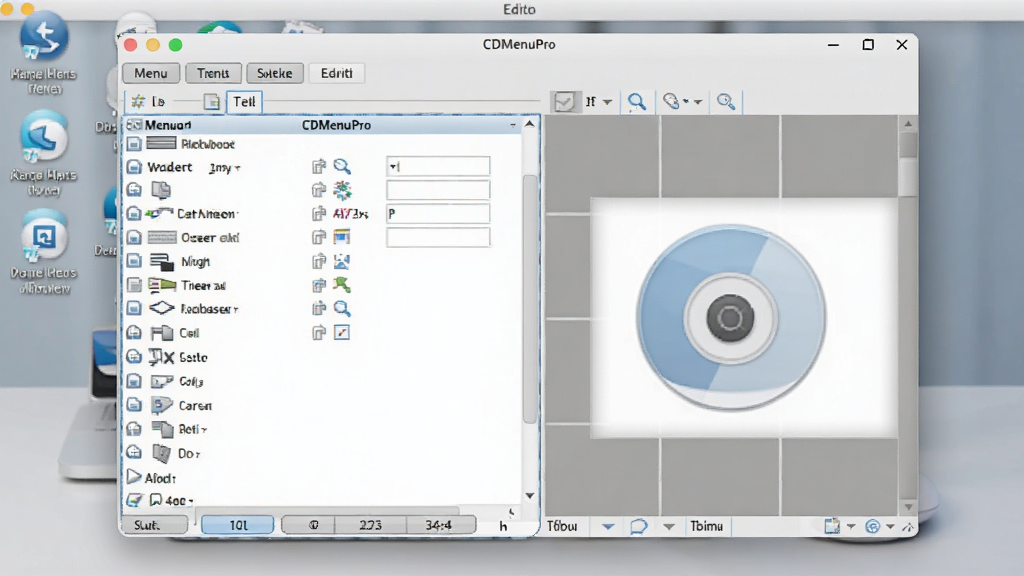Click the Tbimu label in the bottom bar

(707, 526)
